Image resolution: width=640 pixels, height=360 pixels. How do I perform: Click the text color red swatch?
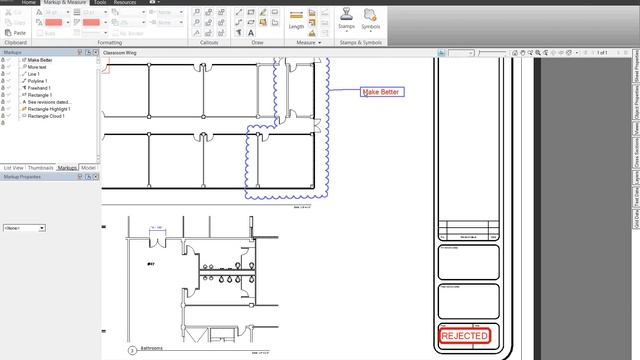53,22
